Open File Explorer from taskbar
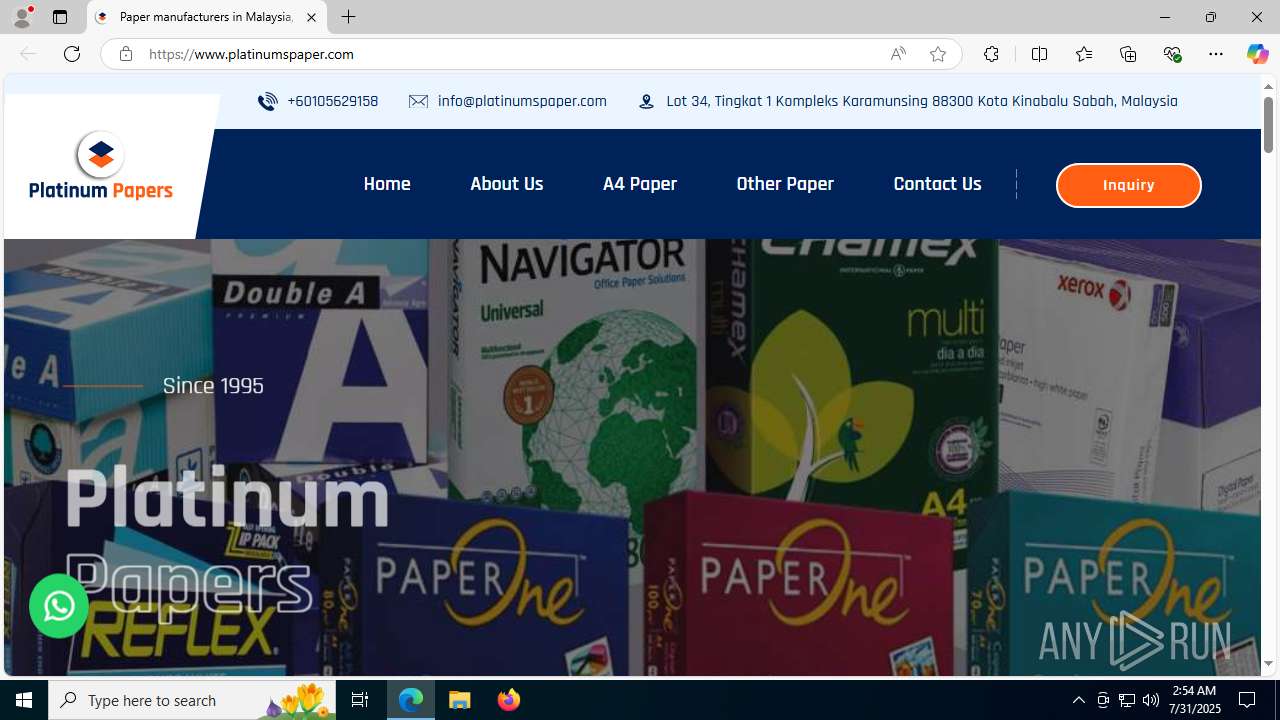1280x720 pixels. tap(460, 700)
